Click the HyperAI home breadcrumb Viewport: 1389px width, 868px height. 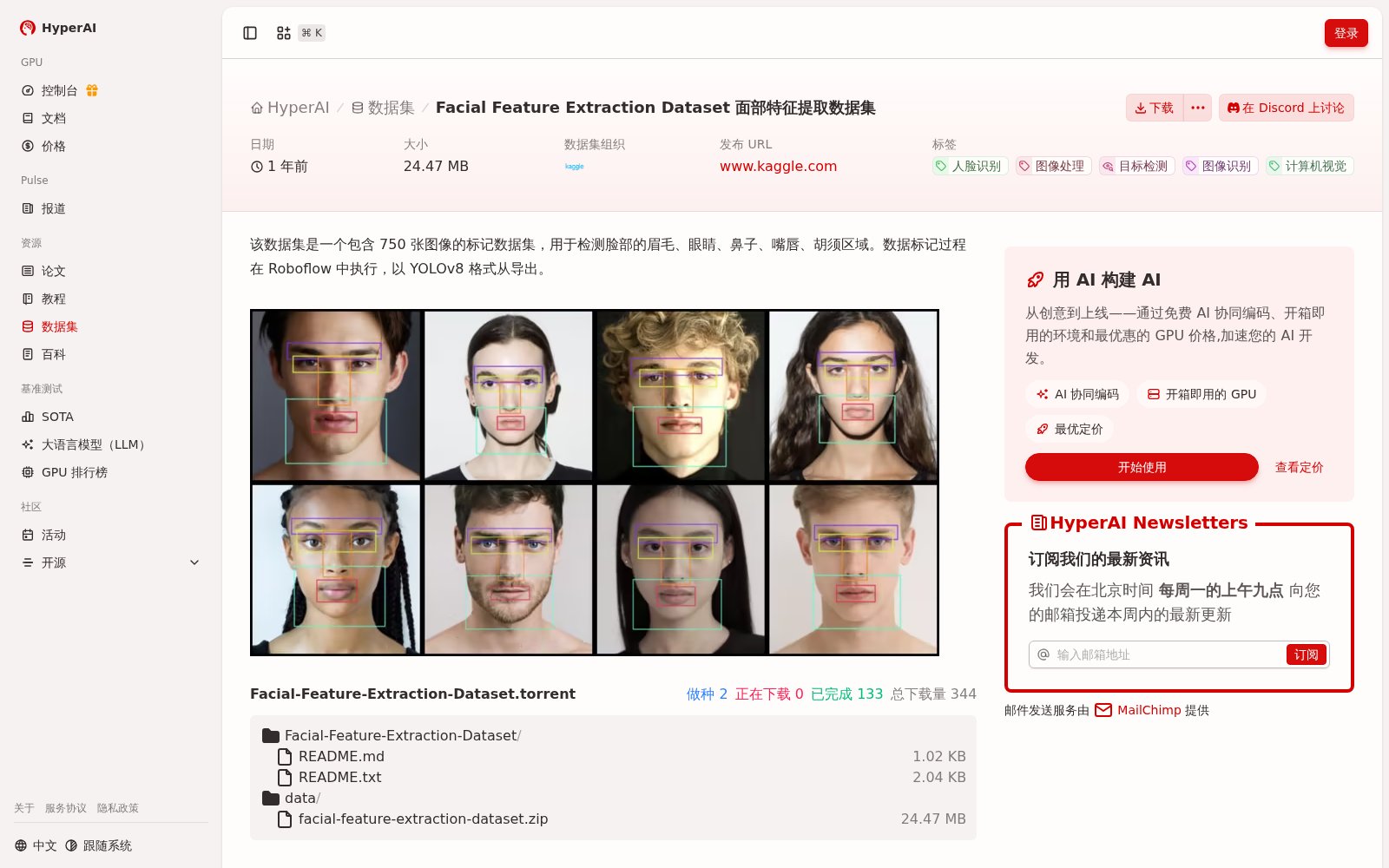click(290, 108)
